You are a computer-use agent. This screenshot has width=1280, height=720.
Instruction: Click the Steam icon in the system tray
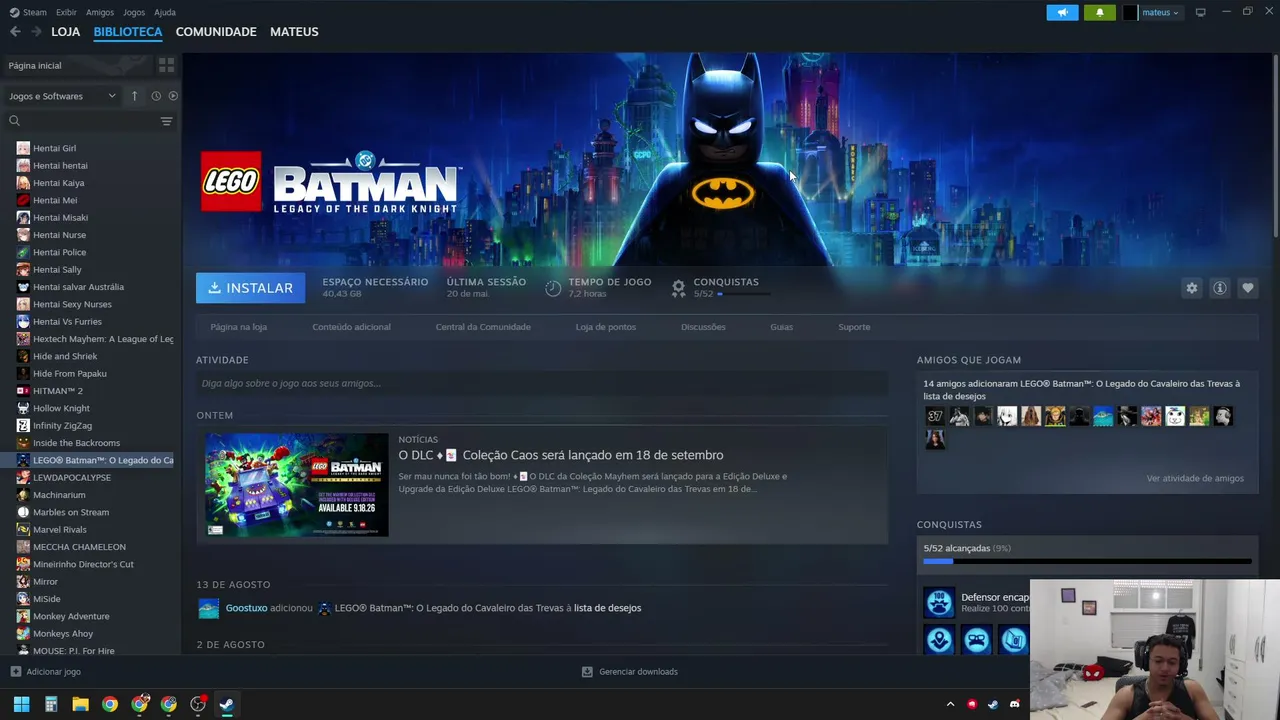pyautogui.click(x=993, y=704)
